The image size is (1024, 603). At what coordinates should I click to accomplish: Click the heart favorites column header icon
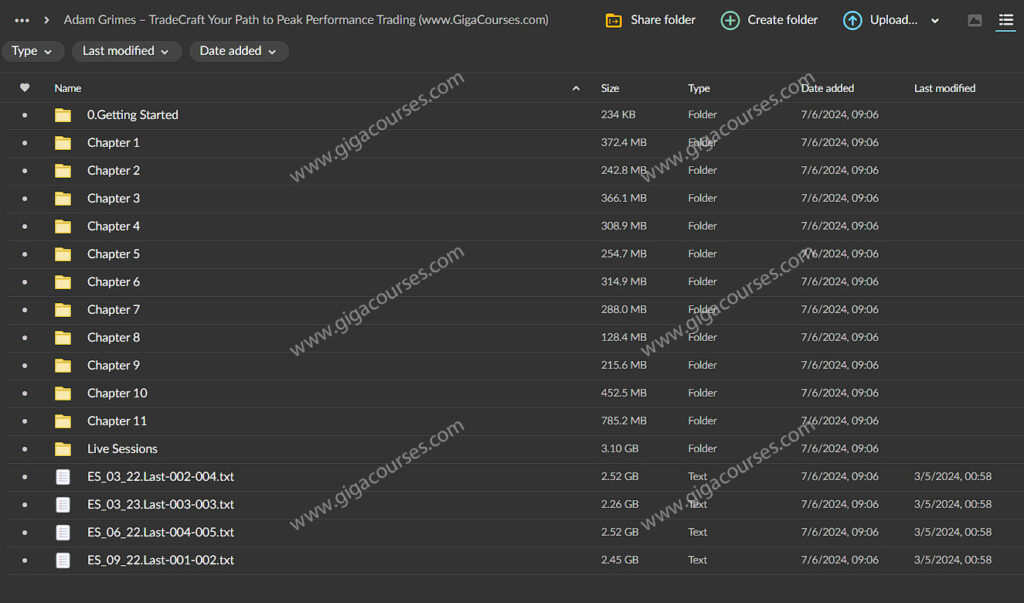click(x=25, y=88)
